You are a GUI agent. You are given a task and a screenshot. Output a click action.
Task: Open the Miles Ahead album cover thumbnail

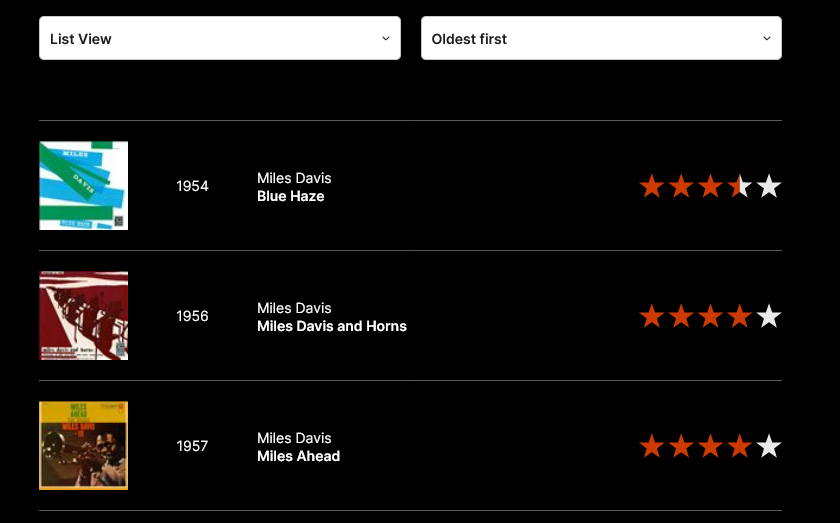click(84, 446)
